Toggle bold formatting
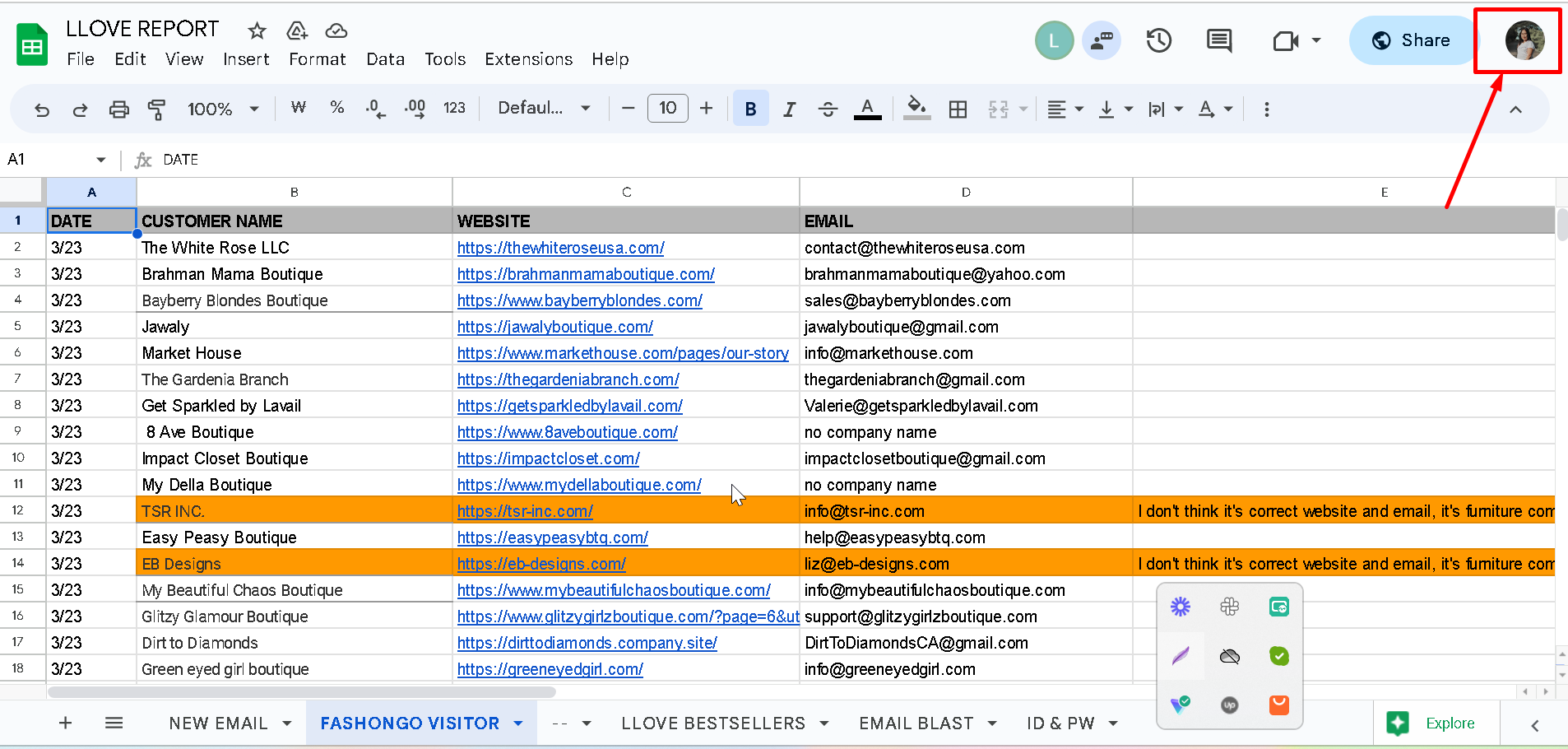Viewport: 1568px width, 749px height. (750, 109)
